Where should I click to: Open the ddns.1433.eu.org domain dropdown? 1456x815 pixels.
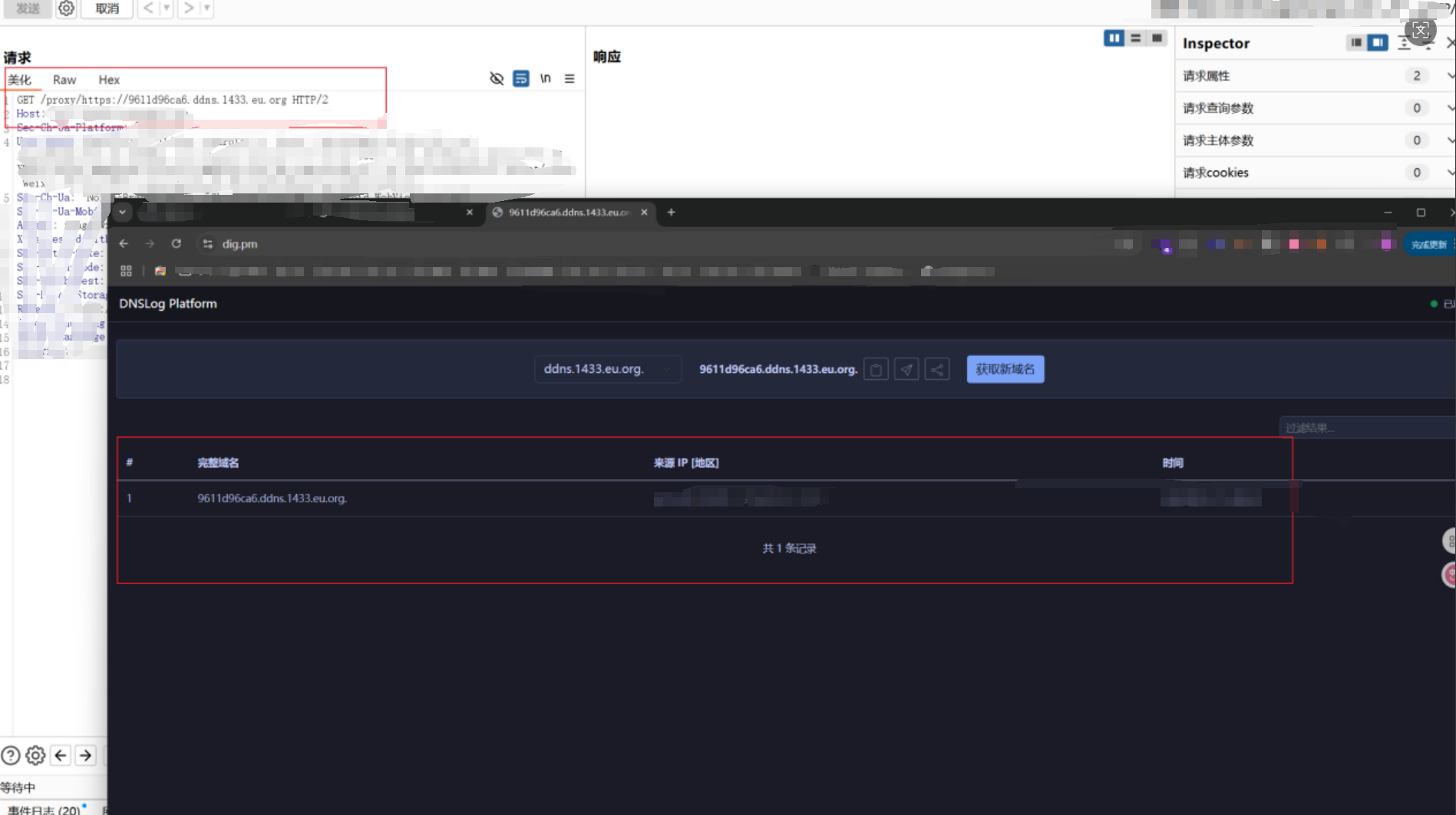coord(608,369)
